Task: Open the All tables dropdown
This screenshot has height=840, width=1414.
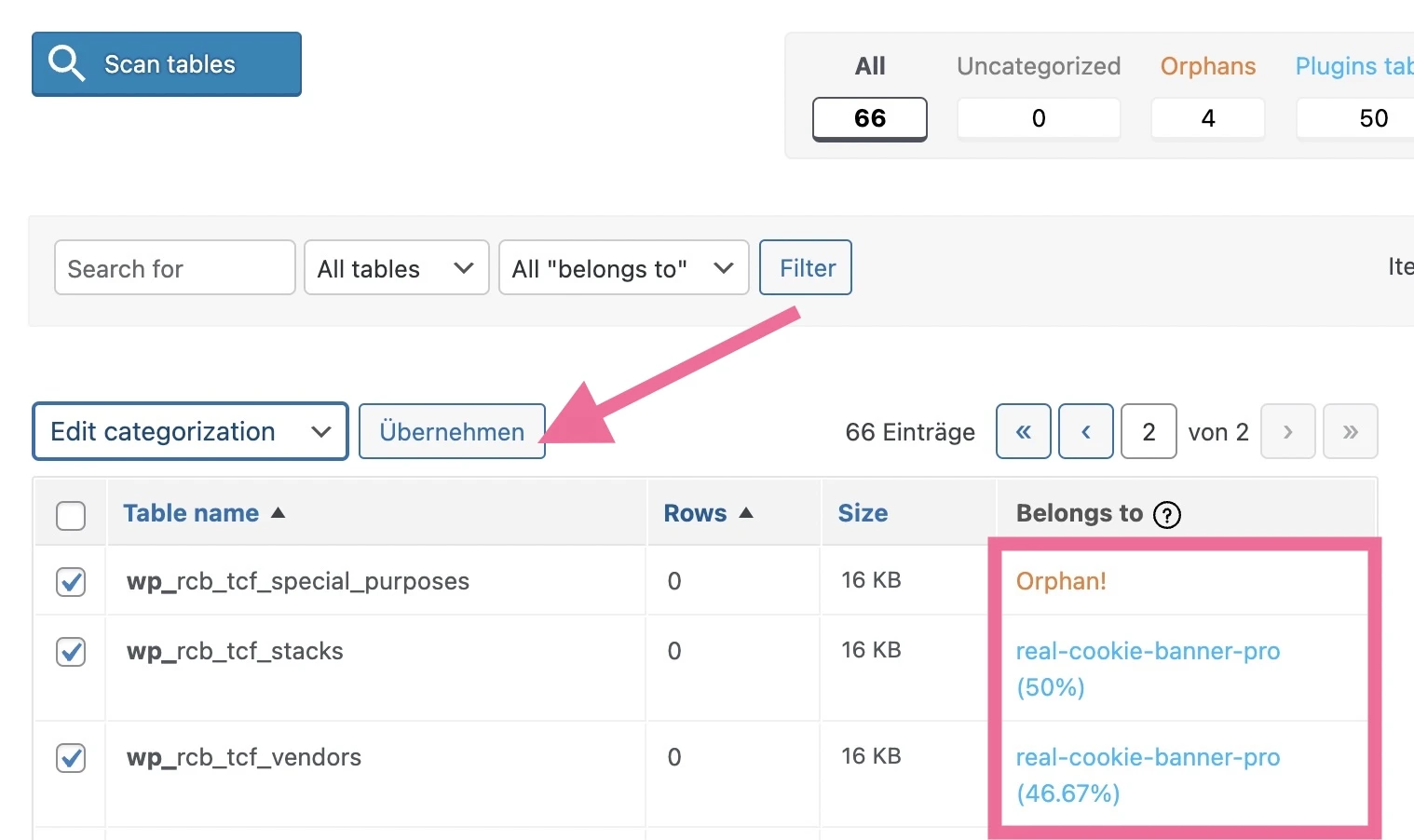Action: point(396,268)
